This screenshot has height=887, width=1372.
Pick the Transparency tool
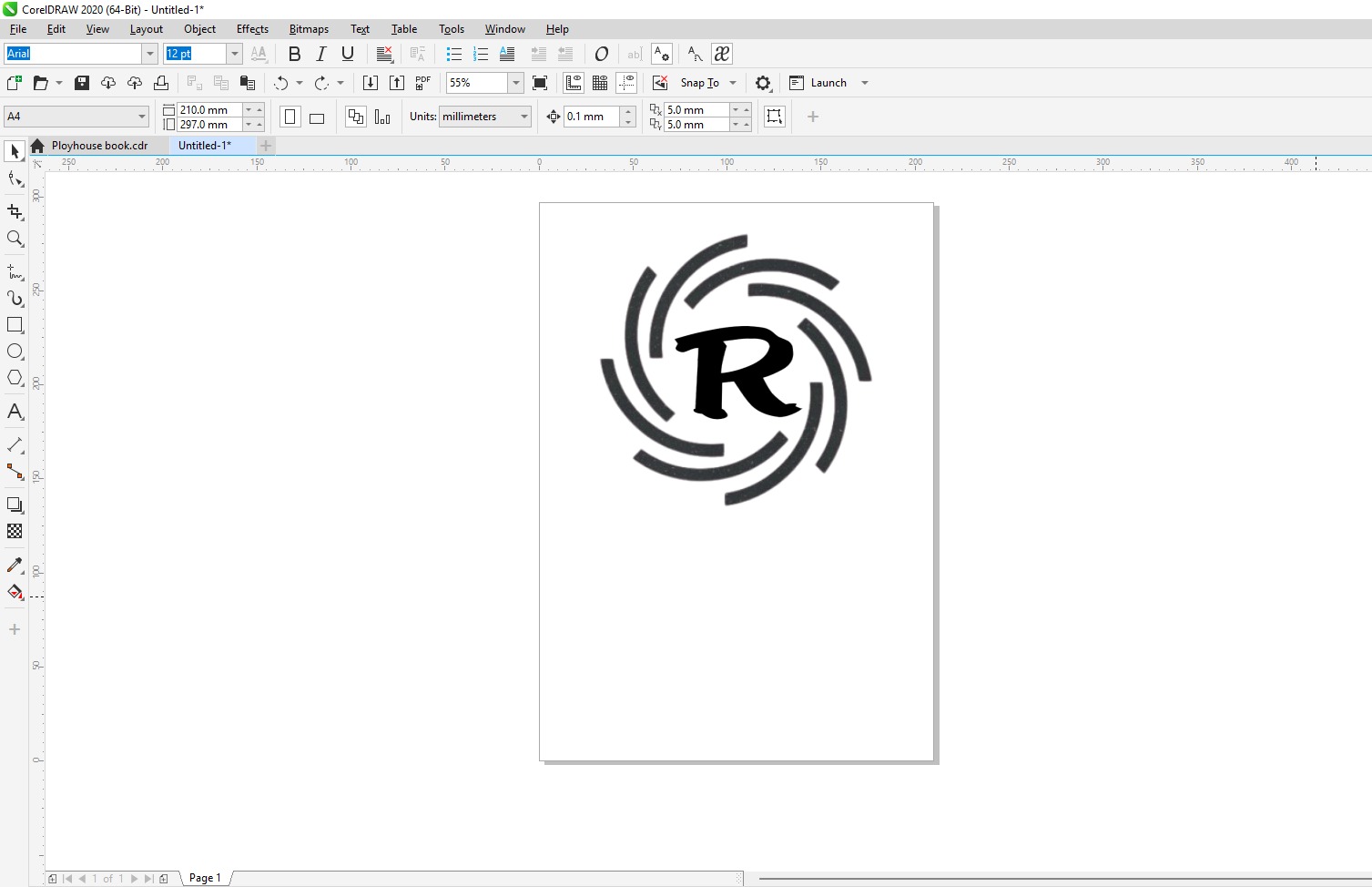pyautogui.click(x=15, y=531)
